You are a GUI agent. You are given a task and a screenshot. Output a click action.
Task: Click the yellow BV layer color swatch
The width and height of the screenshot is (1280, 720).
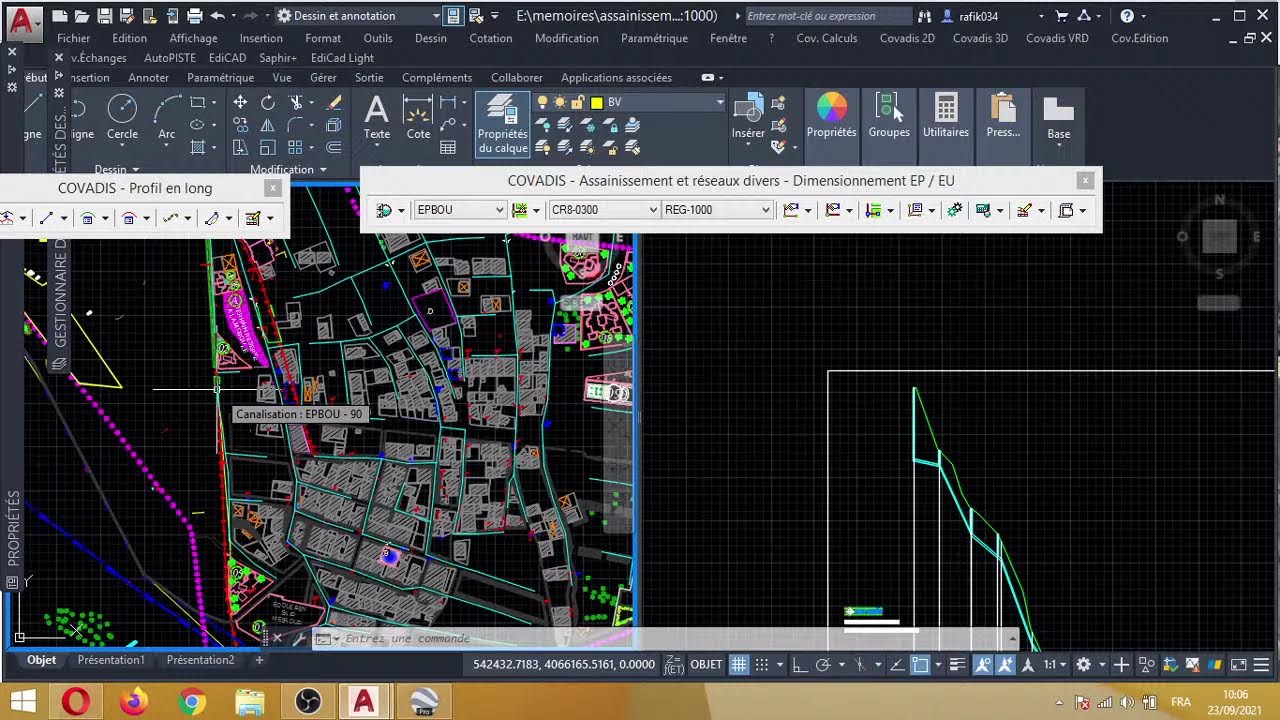click(x=597, y=103)
